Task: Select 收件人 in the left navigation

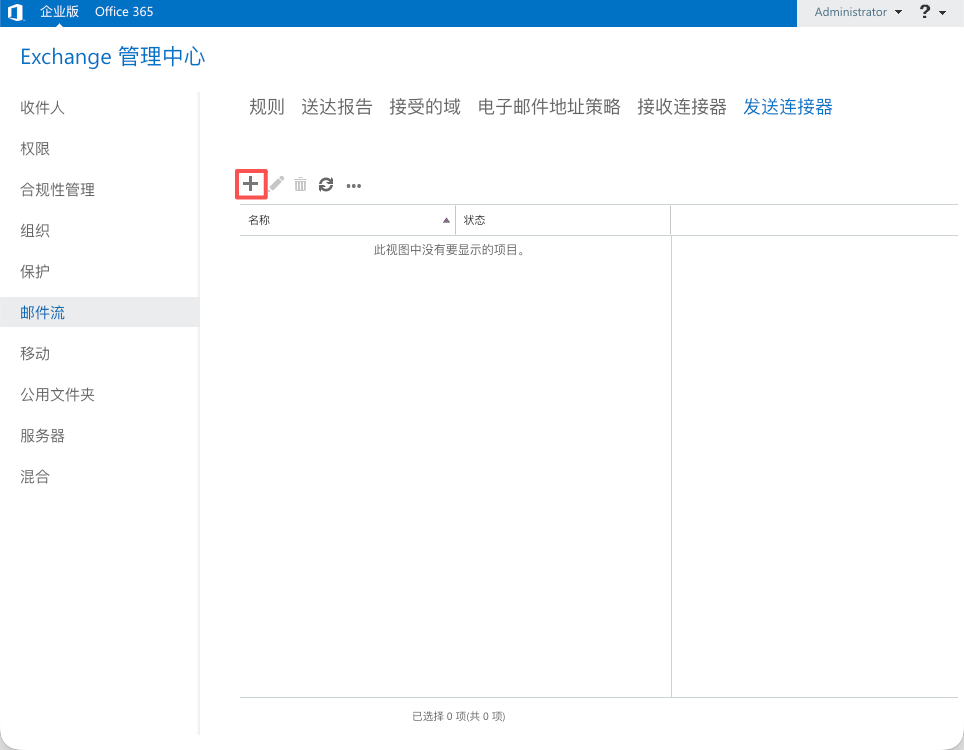Action: tap(43, 107)
